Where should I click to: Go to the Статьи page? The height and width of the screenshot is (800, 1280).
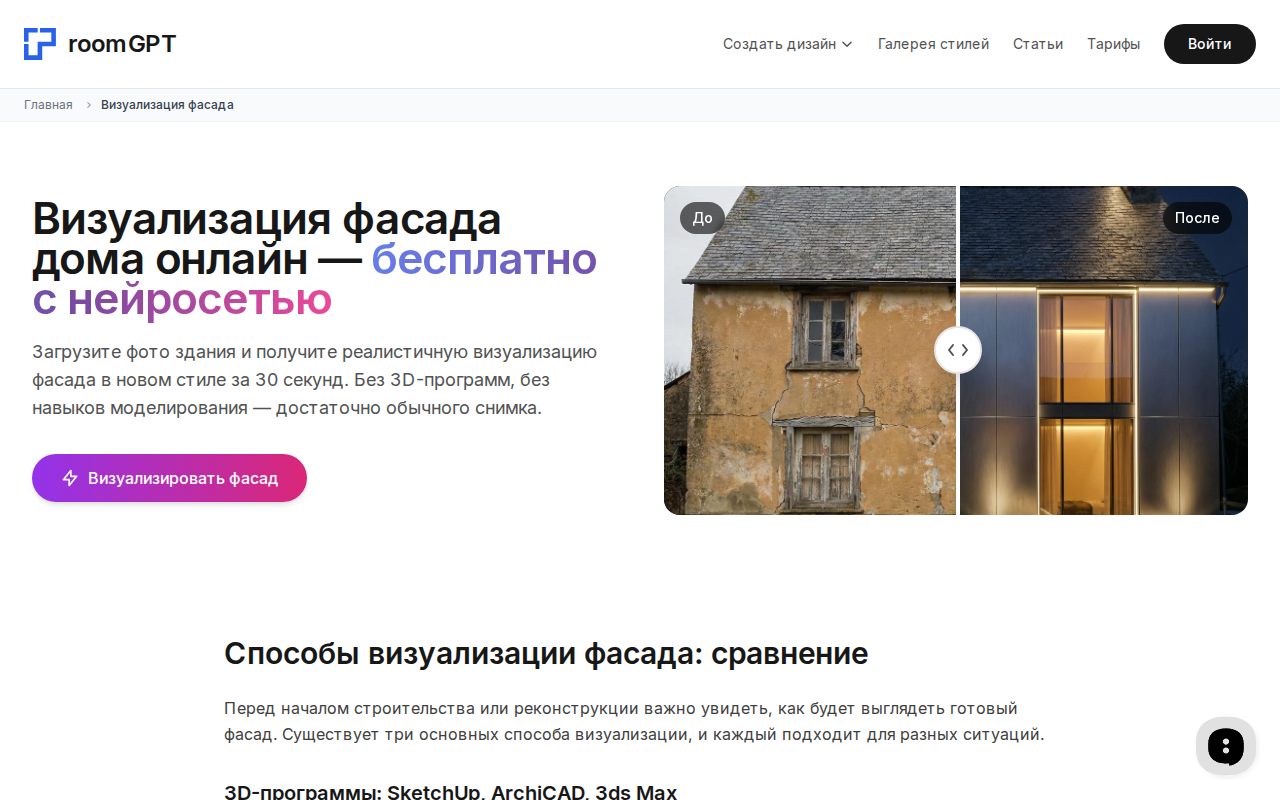click(1038, 44)
